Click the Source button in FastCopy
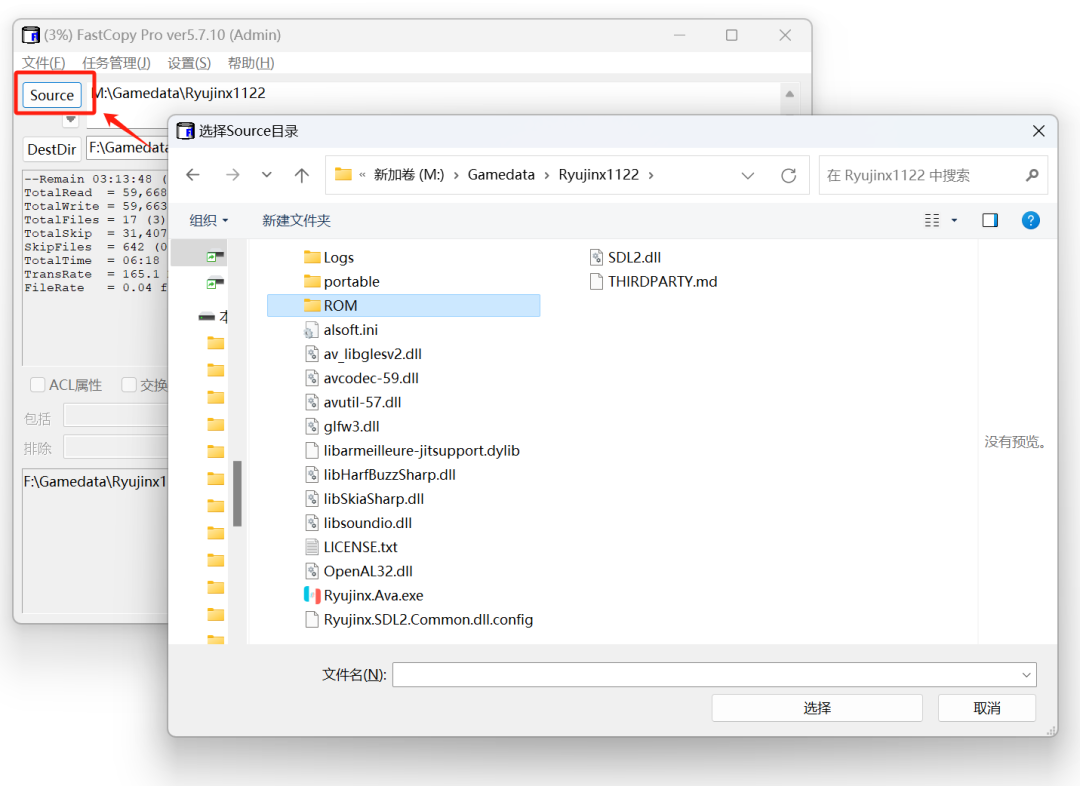 52,95
